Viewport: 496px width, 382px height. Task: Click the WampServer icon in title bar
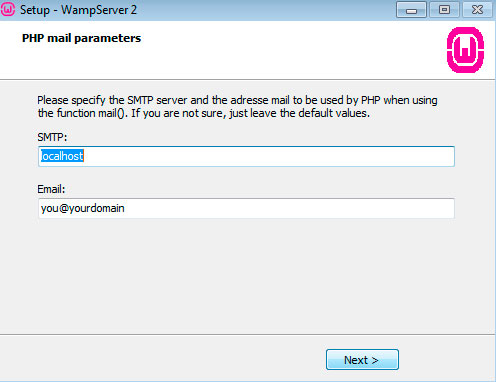[7, 9]
